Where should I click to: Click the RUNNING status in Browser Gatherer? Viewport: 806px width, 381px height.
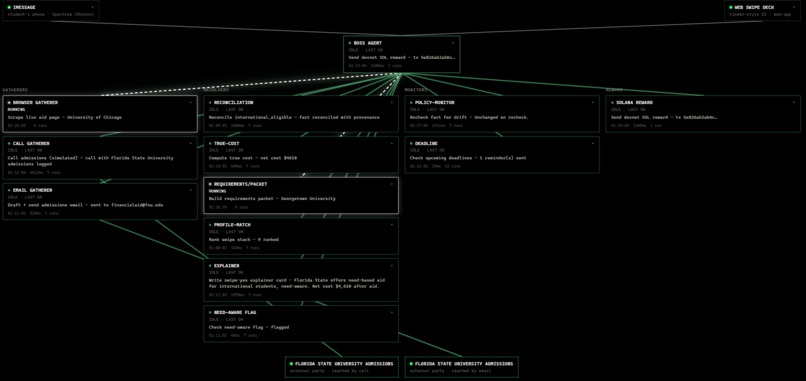pyautogui.click(x=16, y=109)
